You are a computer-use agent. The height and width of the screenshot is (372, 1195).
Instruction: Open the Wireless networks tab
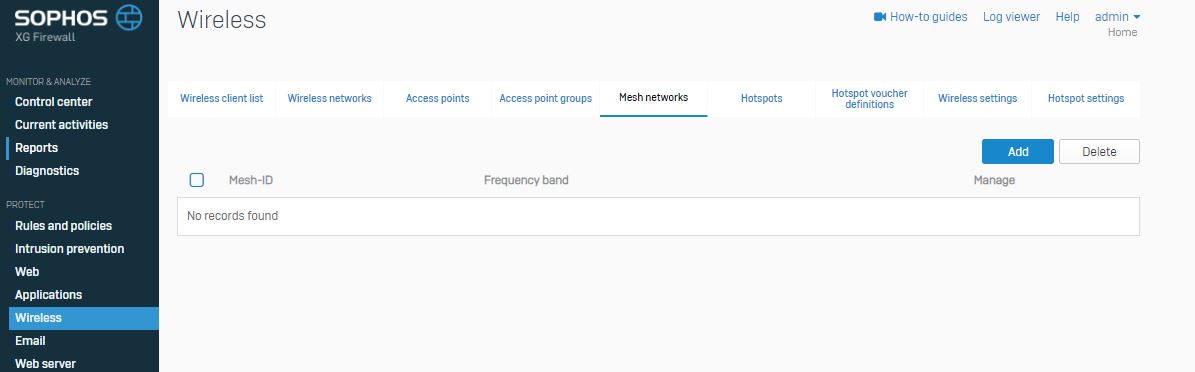click(x=329, y=98)
